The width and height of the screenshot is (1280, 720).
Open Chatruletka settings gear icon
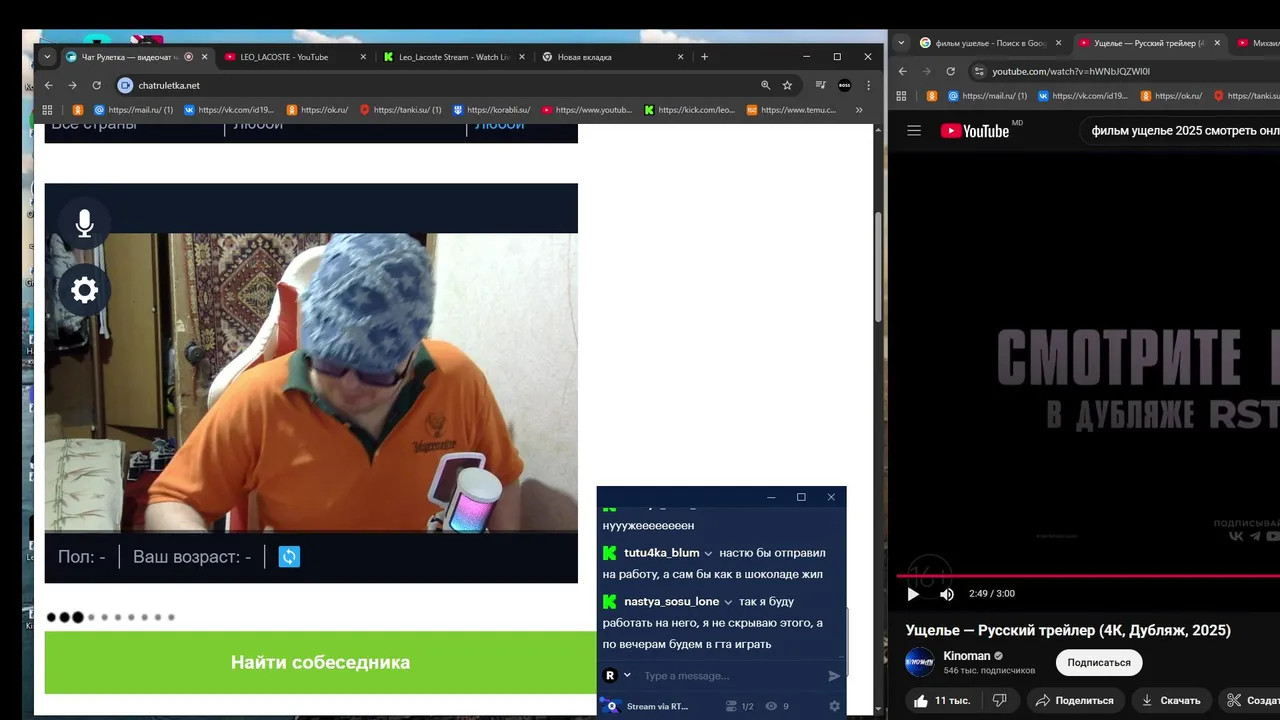85,291
